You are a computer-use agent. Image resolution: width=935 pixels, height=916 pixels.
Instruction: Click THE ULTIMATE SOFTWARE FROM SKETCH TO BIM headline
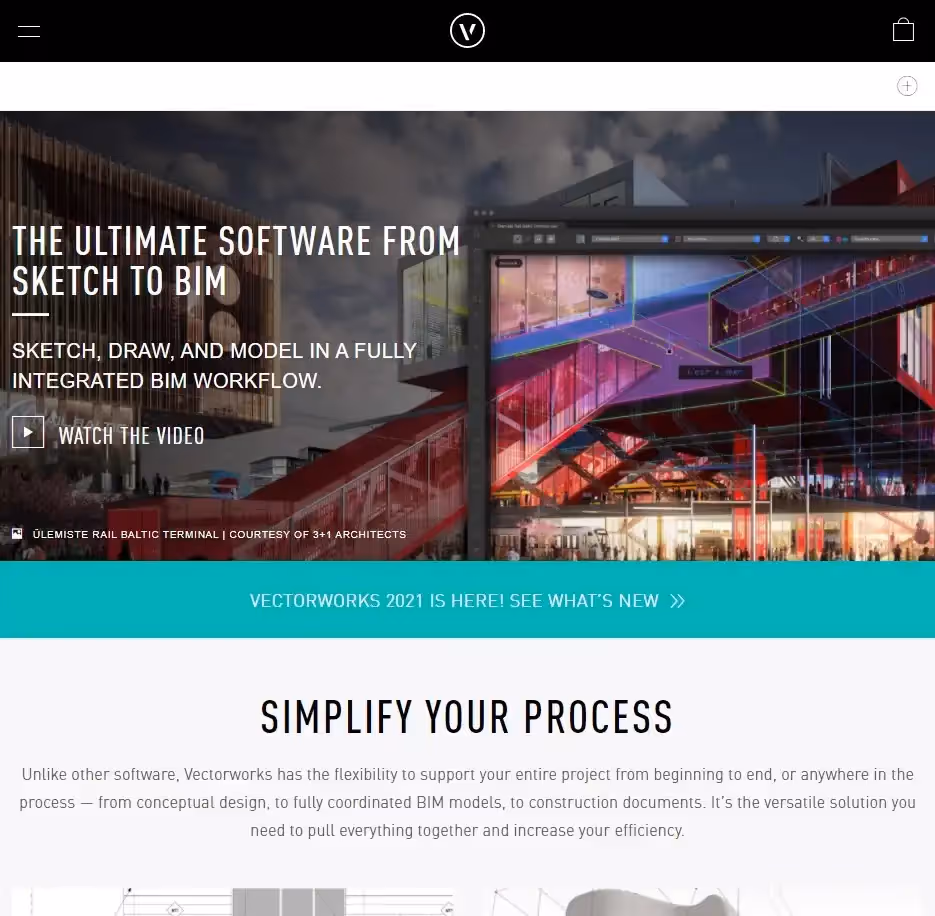pos(236,260)
